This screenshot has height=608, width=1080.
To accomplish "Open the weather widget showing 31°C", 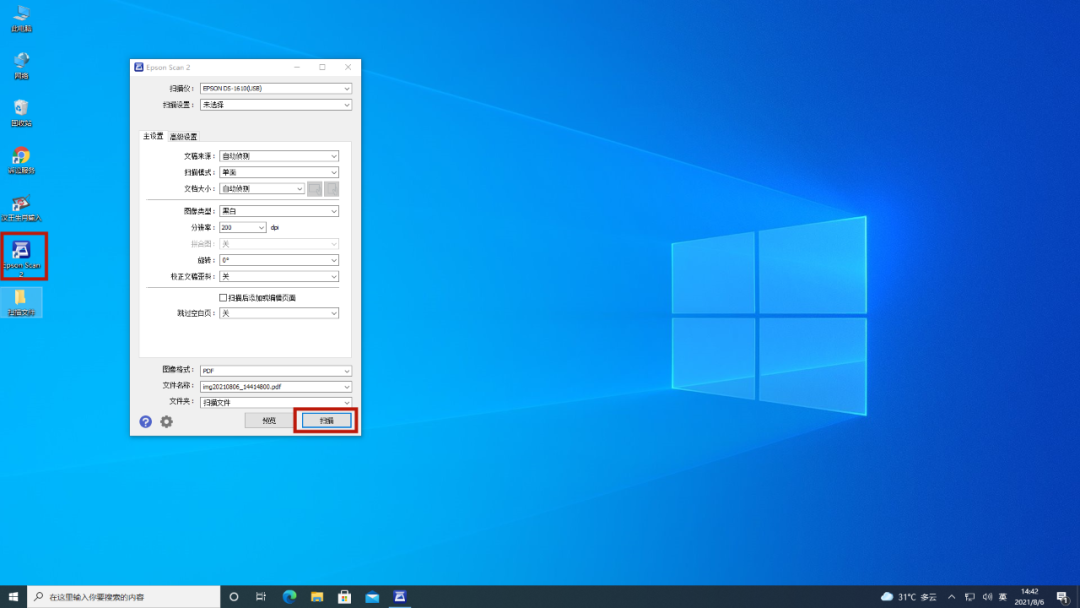I will tap(908, 596).
